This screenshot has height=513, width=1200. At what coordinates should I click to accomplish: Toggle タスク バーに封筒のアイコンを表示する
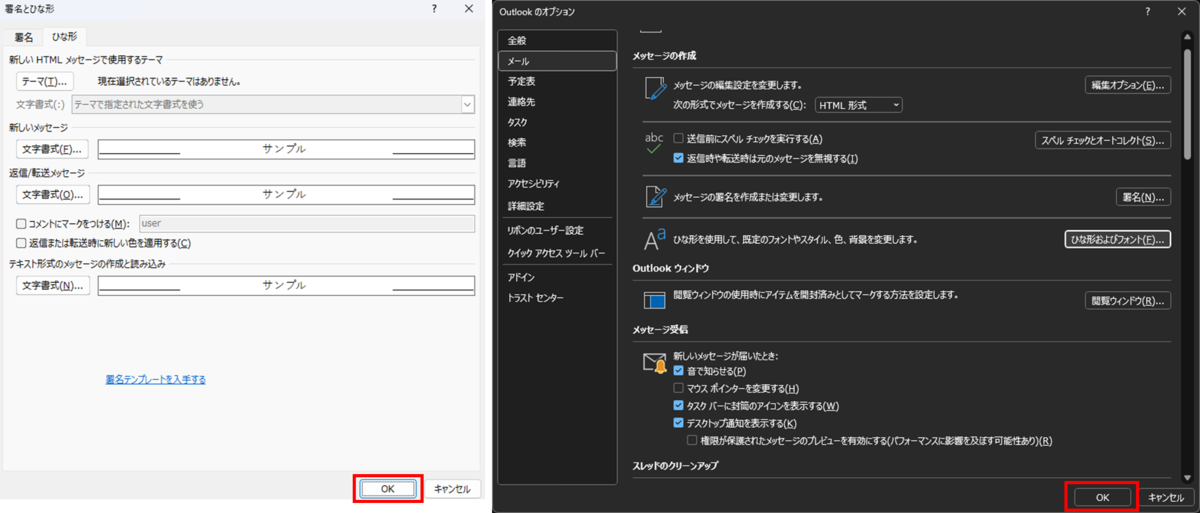pos(678,406)
